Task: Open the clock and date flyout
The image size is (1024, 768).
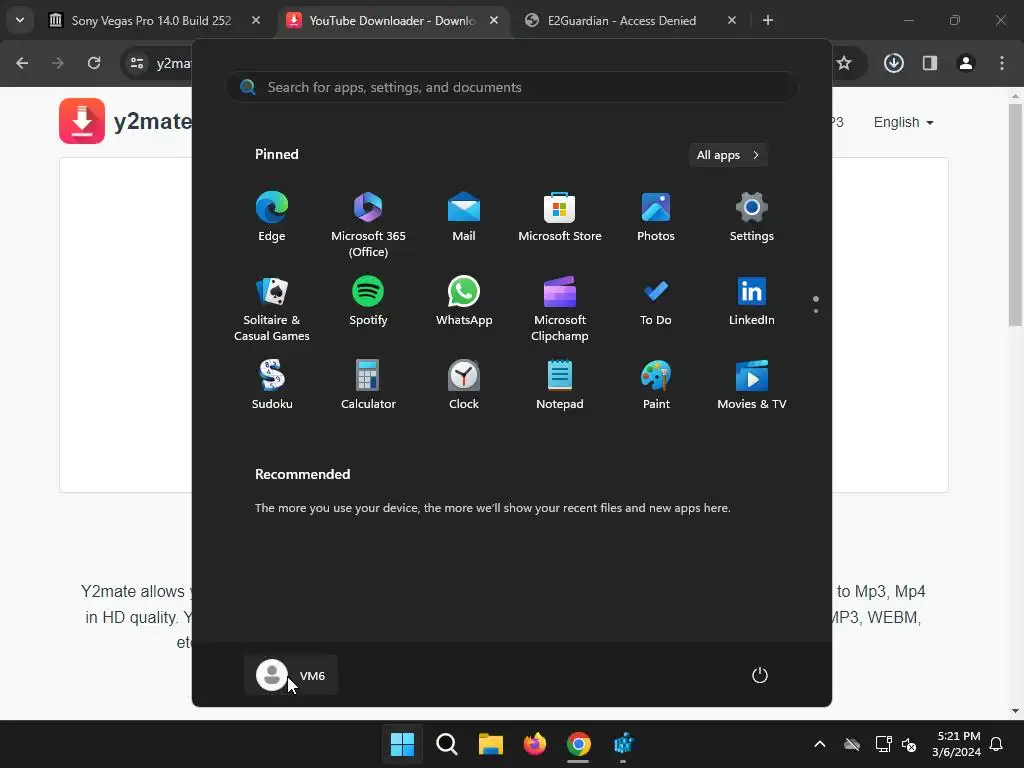Action: (956, 744)
